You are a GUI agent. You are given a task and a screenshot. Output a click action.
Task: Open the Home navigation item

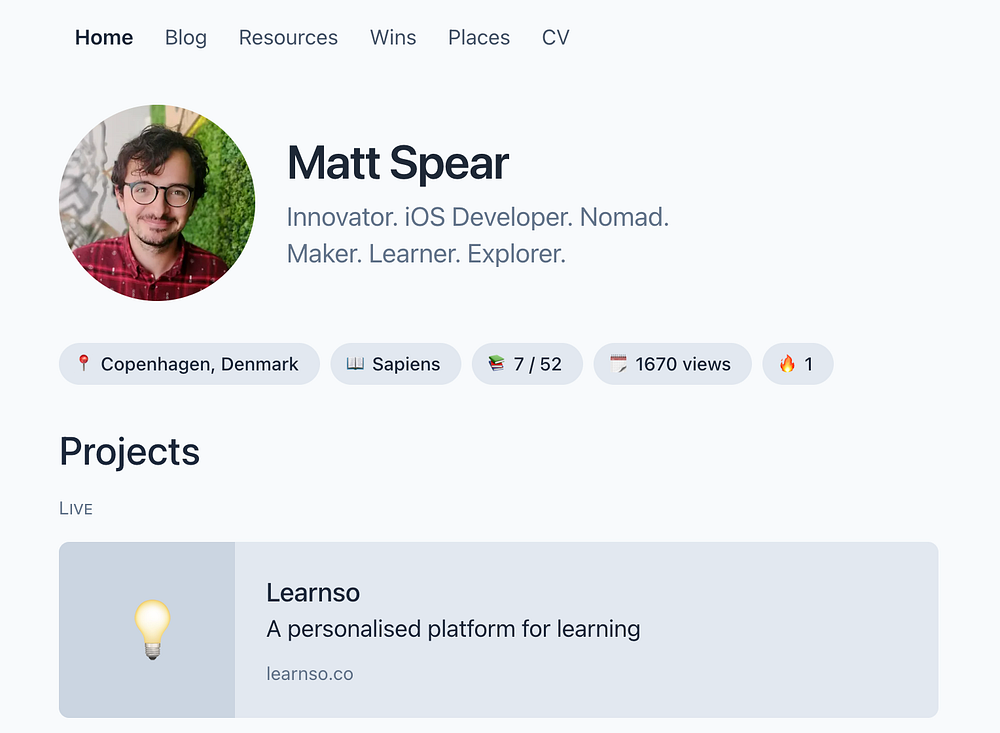coord(104,38)
